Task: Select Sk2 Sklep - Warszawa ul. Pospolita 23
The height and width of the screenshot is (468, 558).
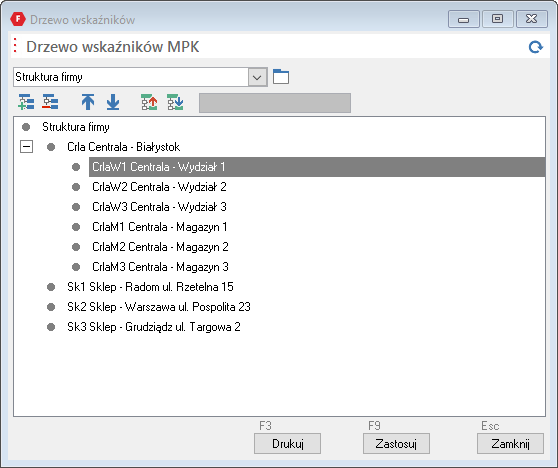Action: pyautogui.click(x=159, y=307)
